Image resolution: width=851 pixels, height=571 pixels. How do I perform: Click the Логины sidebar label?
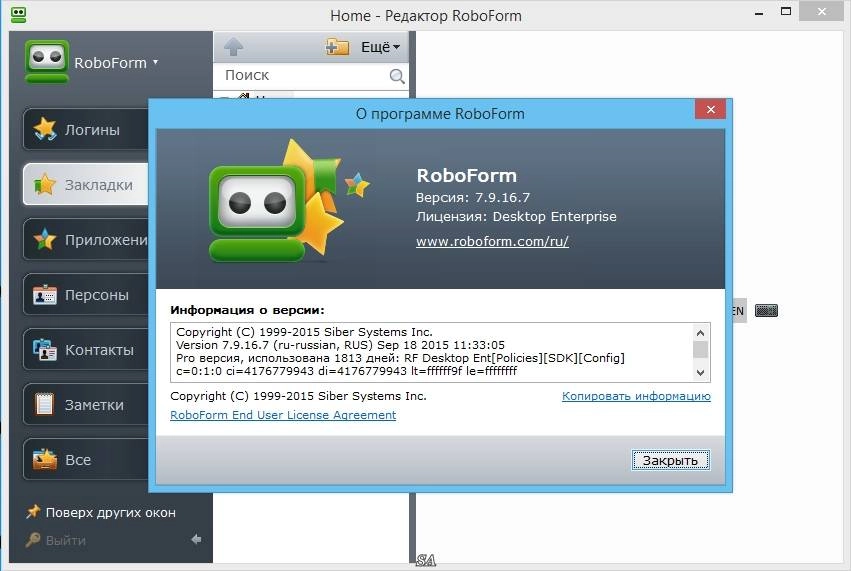click(92, 130)
